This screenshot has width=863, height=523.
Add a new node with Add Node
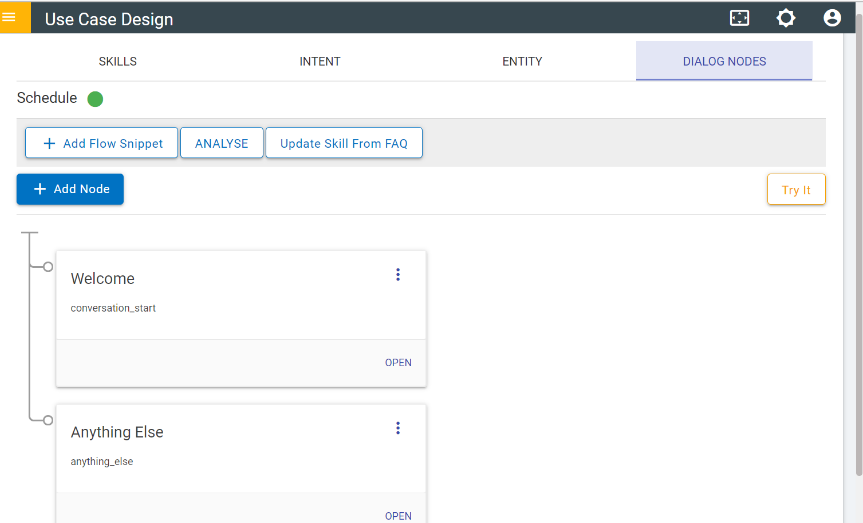click(70, 189)
